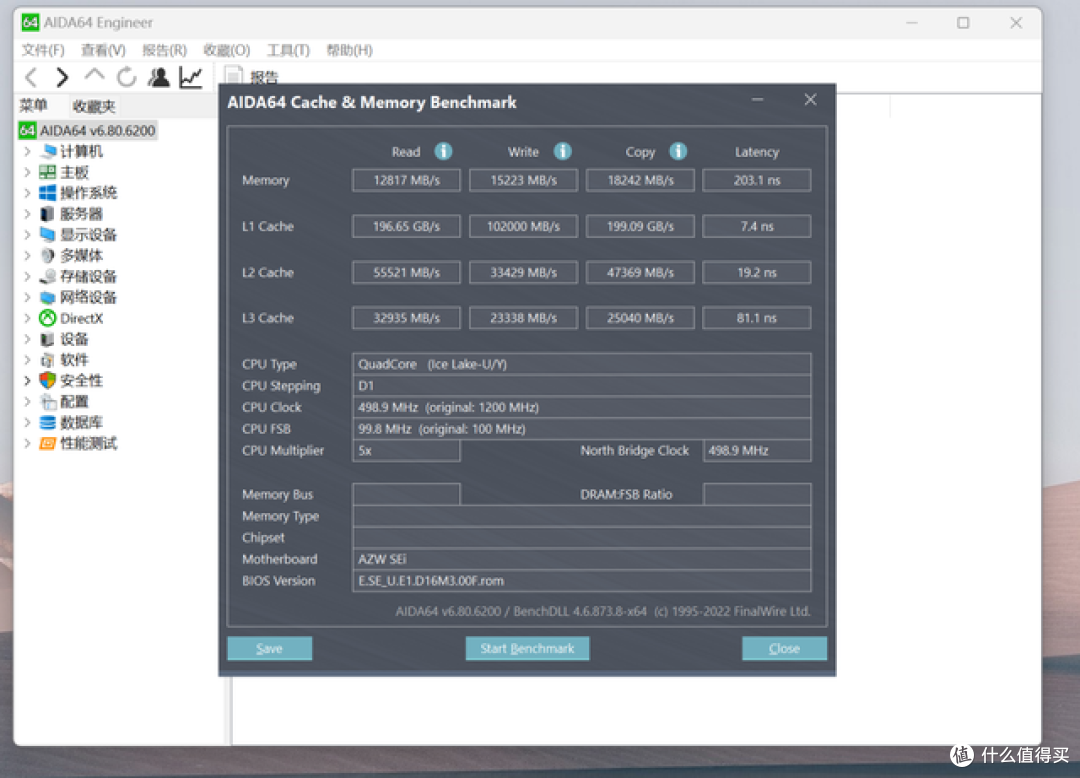The width and height of the screenshot is (1080, 778).
Task: Click Start Benchmark button
Action: (527, 649)
